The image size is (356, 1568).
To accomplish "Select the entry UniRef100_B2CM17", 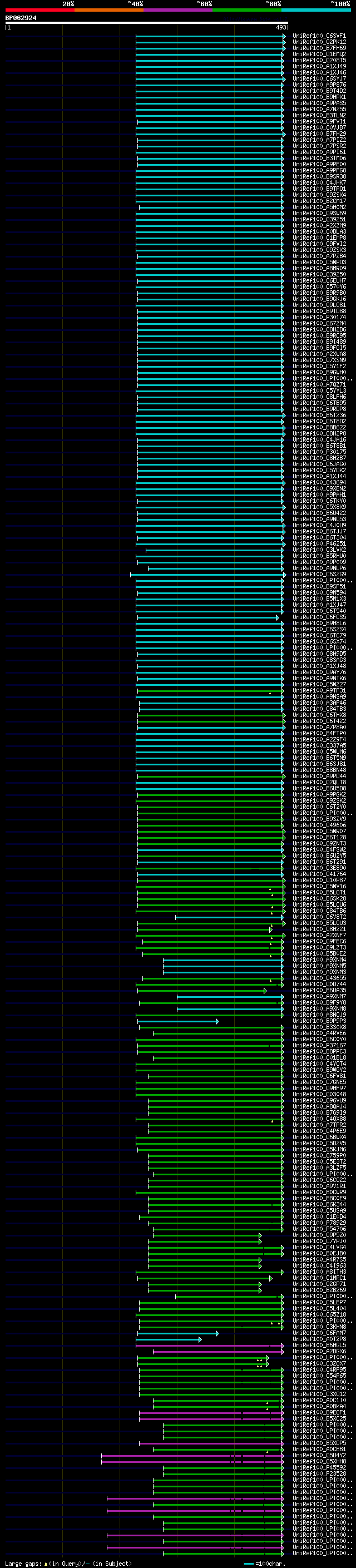I will click(x=319, y=201).
